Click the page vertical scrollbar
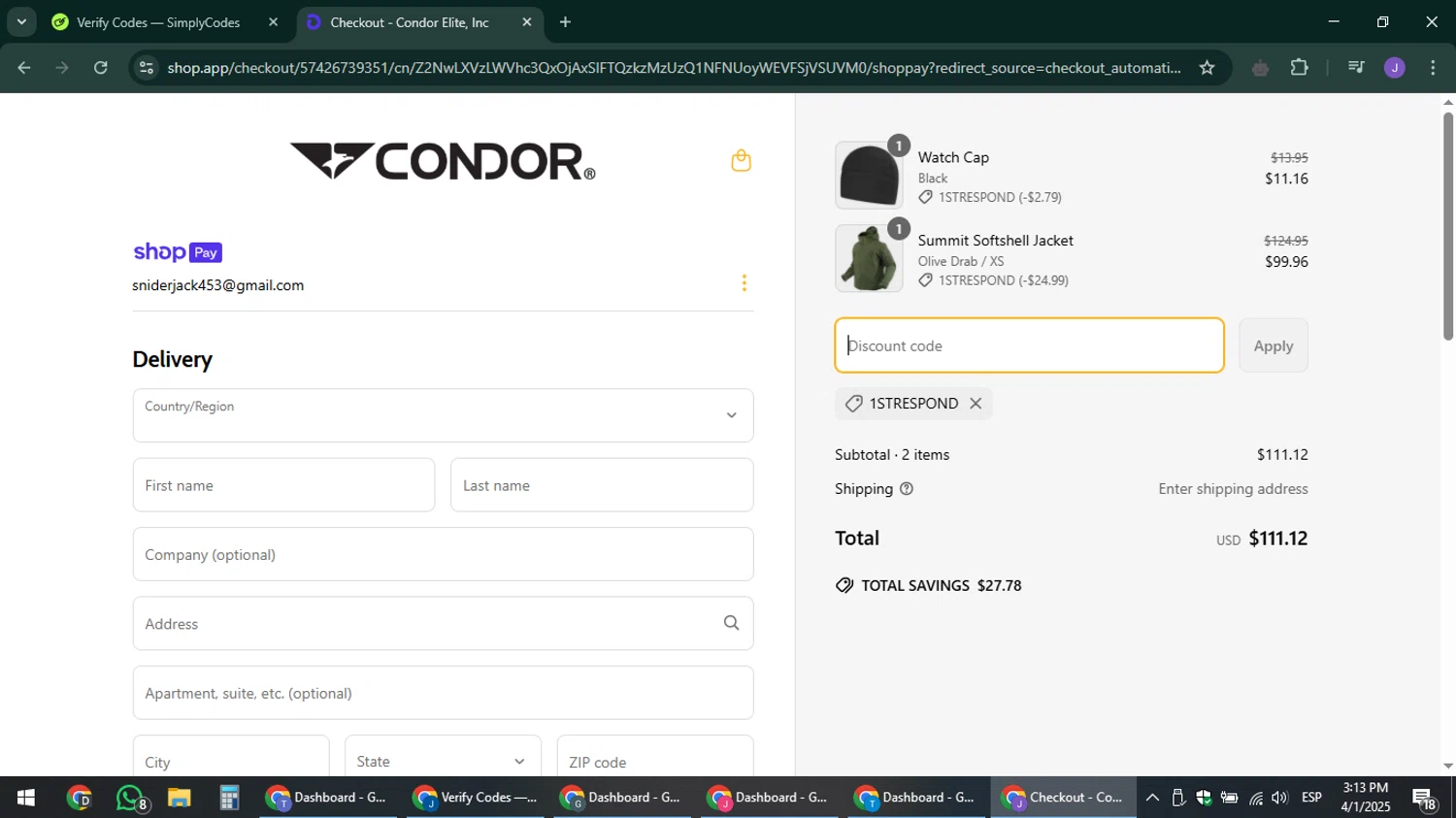The image size is (1456, 818). point(1448,226)
